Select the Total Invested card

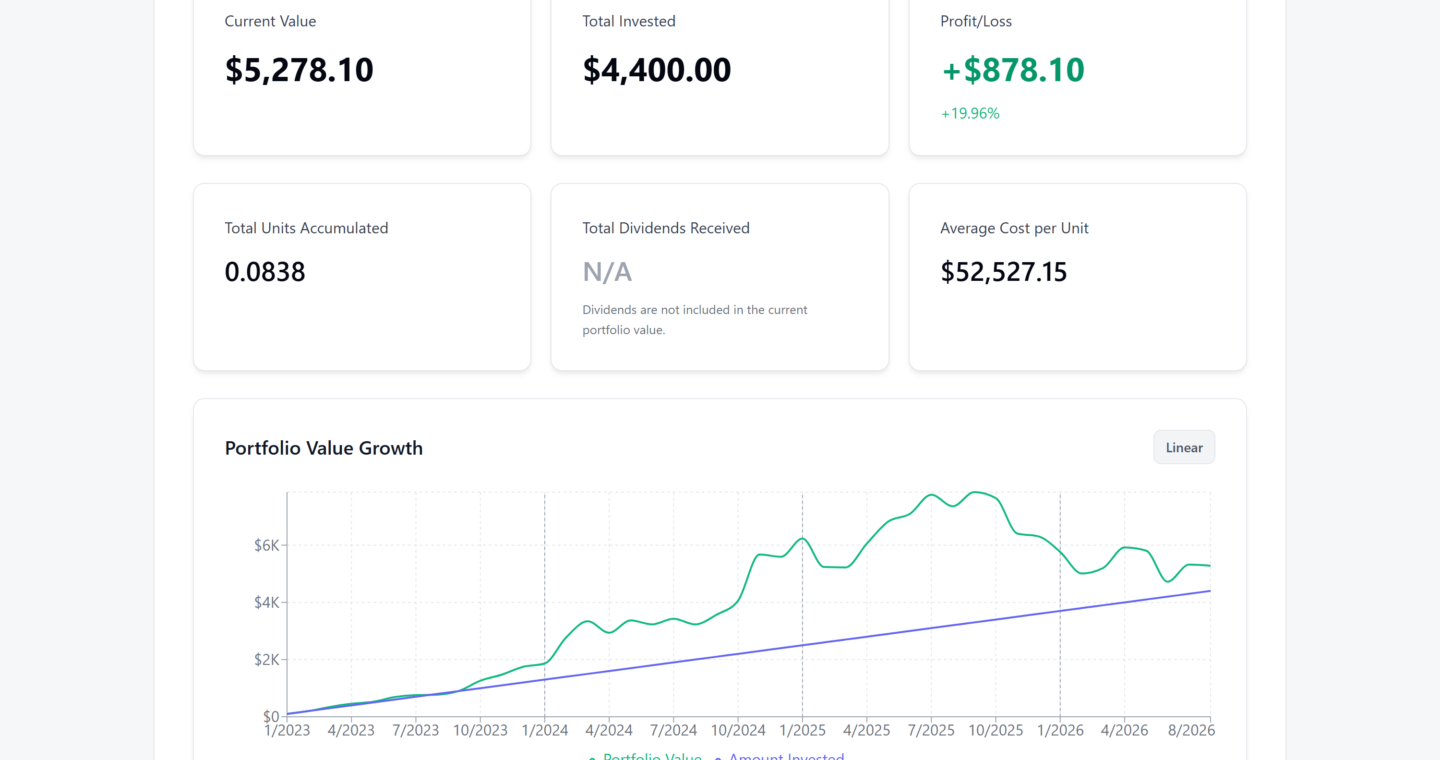[x=720, y=72]
